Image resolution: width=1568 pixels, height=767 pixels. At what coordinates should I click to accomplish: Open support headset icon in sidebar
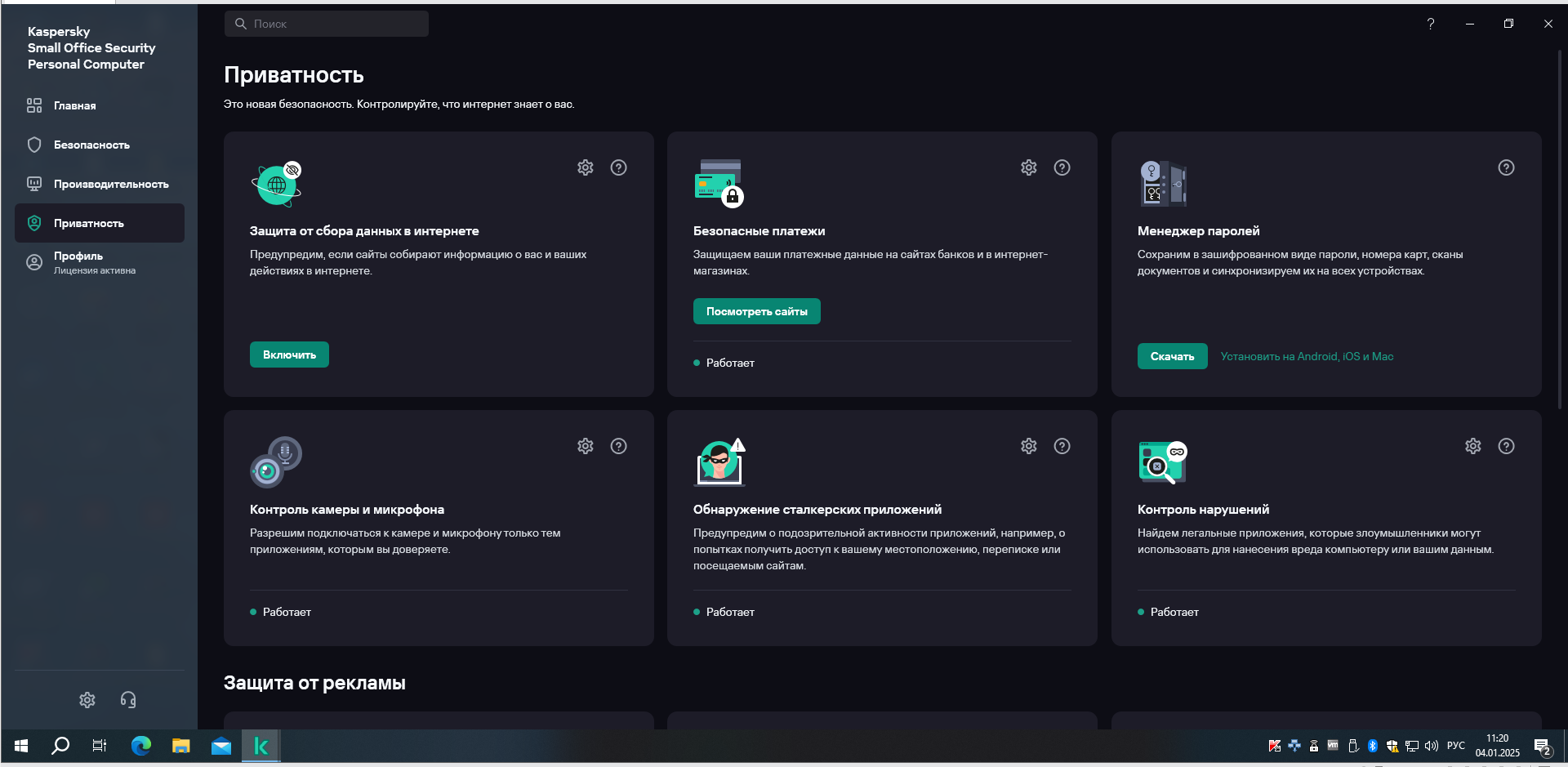128,700
